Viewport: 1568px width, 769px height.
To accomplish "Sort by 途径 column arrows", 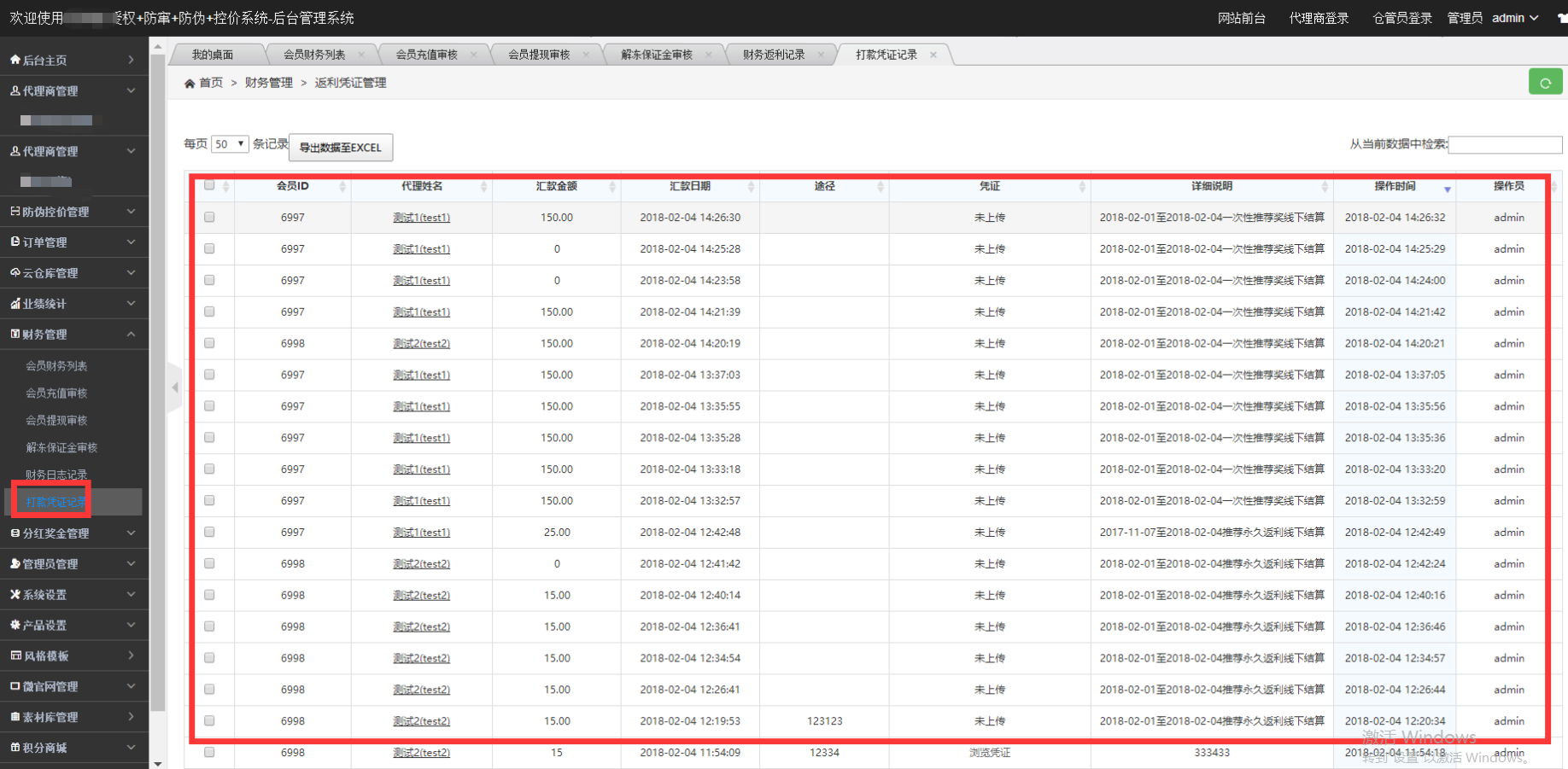I will tap(881, 187).
